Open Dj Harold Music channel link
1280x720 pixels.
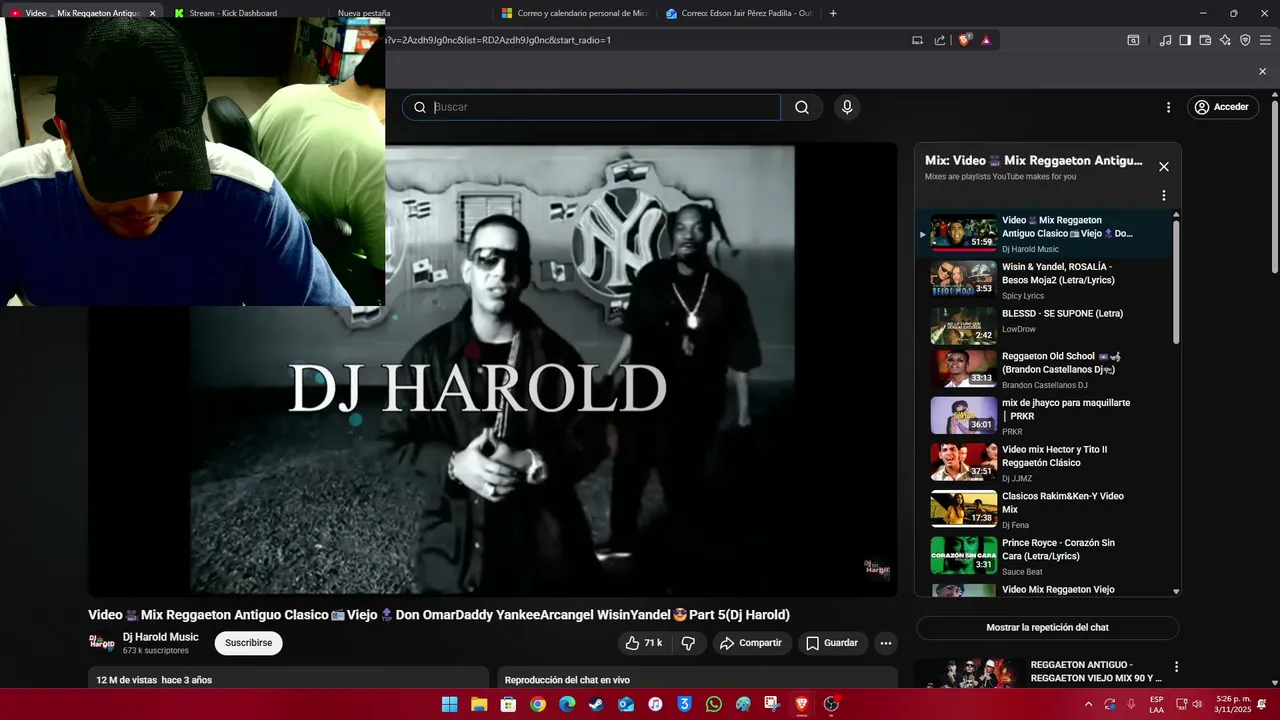pyautogui.click(x=161, y=637)
